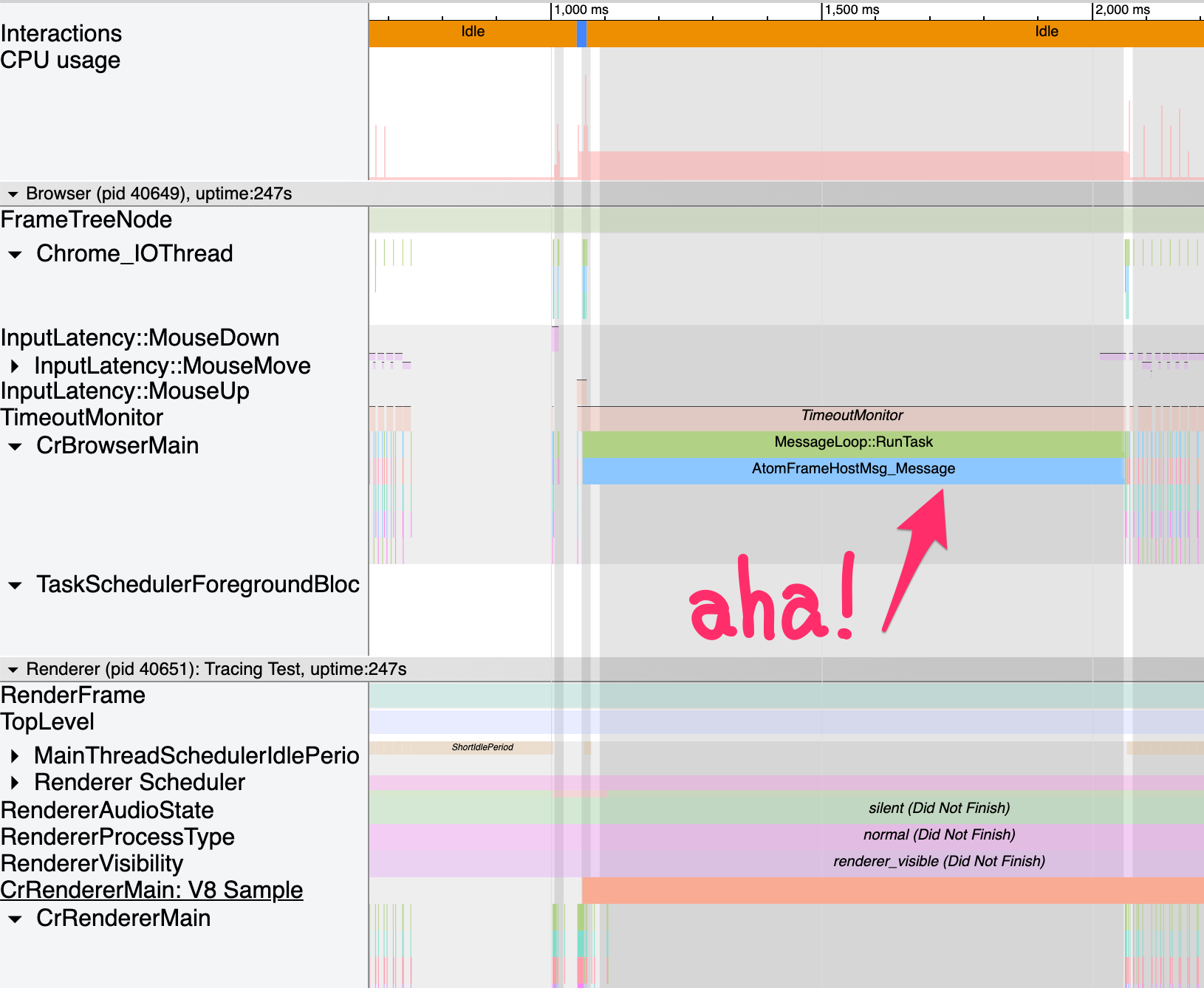Collapse the CrRendererMain thread track
Screen dimensions: 1204x988
click(x=15, y=919)
